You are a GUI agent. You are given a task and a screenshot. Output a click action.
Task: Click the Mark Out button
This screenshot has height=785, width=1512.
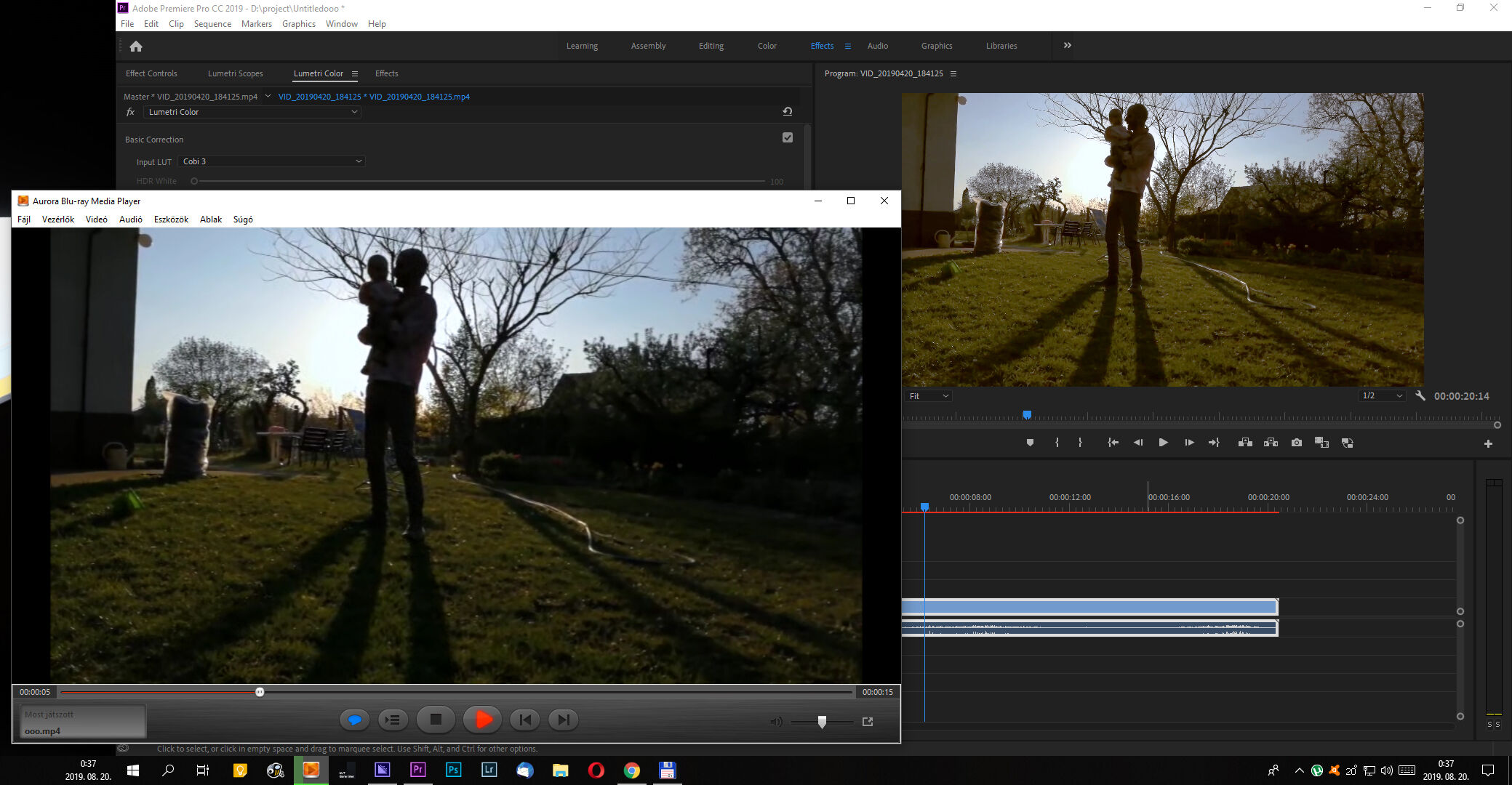point(1080,443)
